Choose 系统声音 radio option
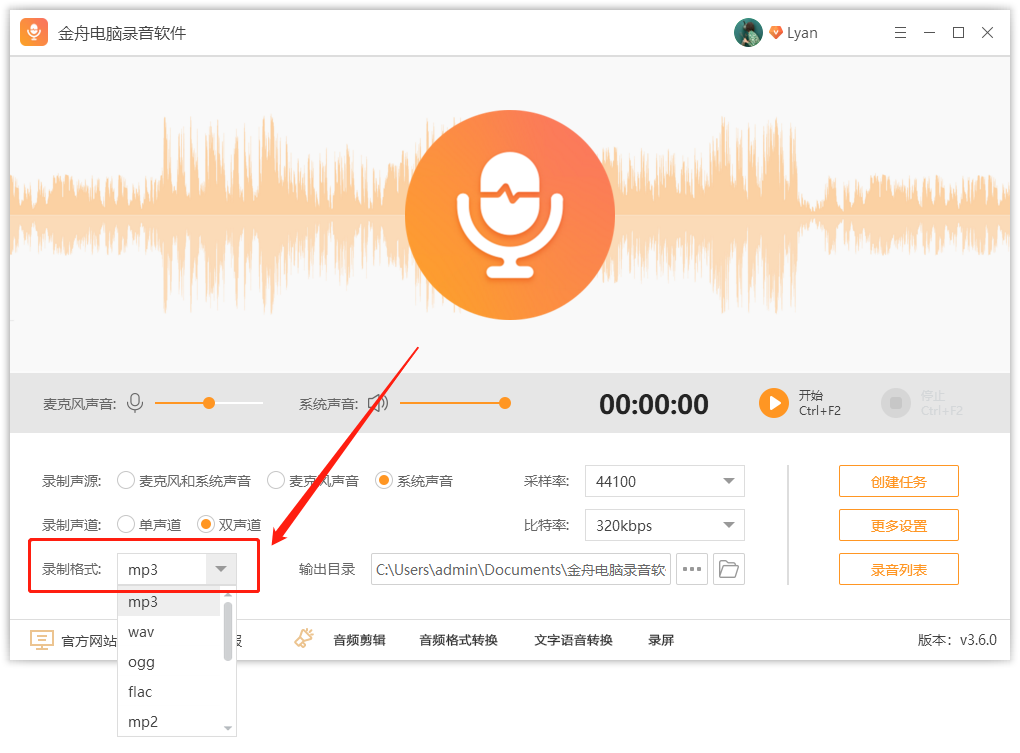The width and height of the screenshot is (1020, 753). point(384,480)
